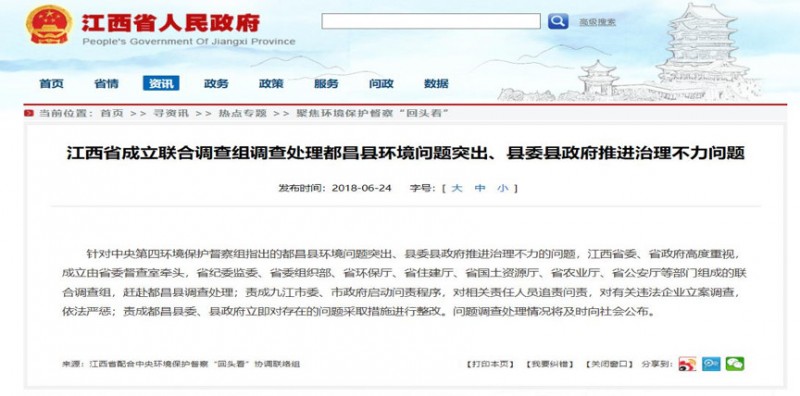The image size is (800, 396).
Task: Click 热点专题 in the breadcrumb trail
Action: coord(242,113)
